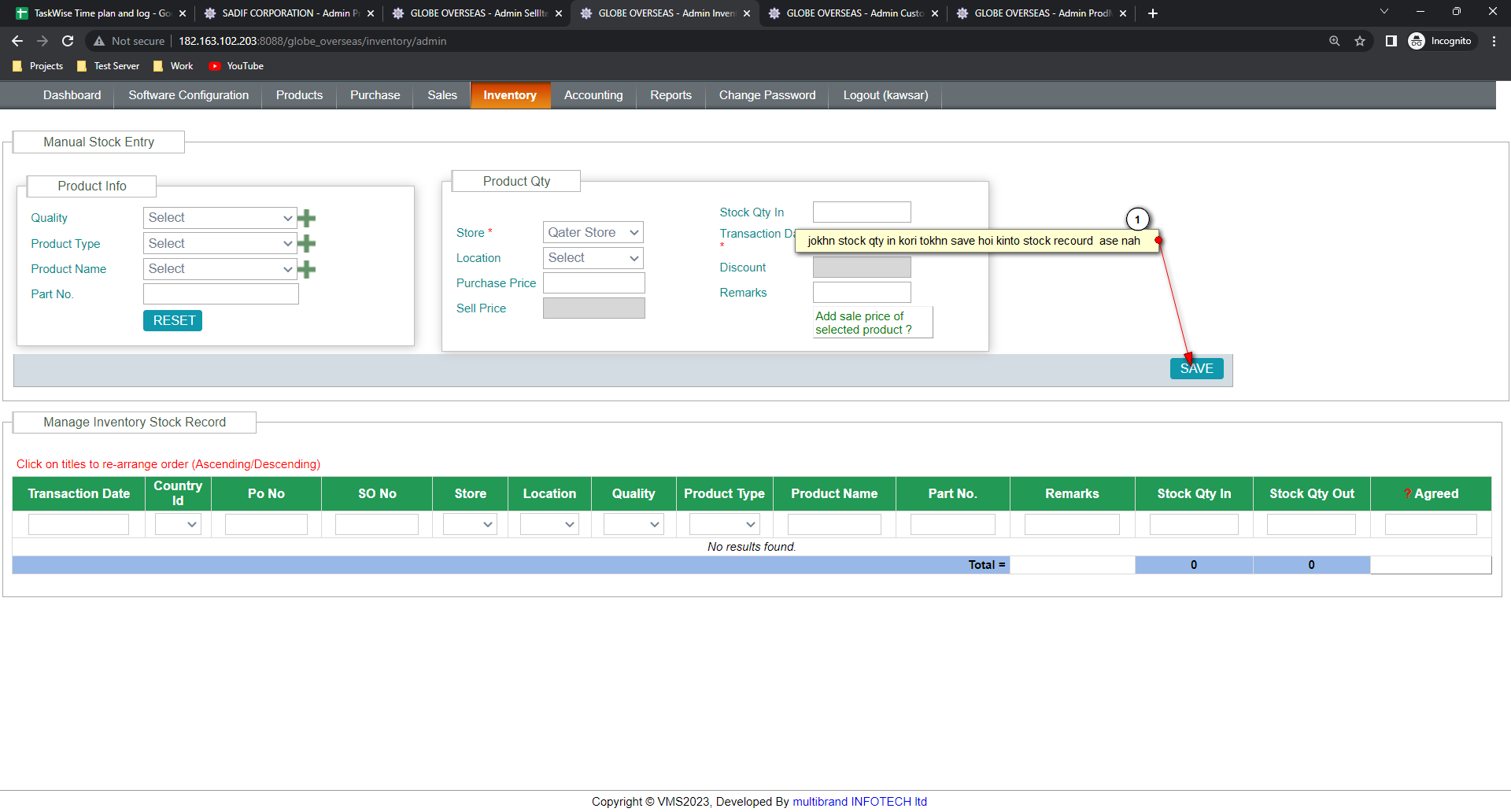
Task: Open the Projects bookmark folder
Action: [38, 66]
